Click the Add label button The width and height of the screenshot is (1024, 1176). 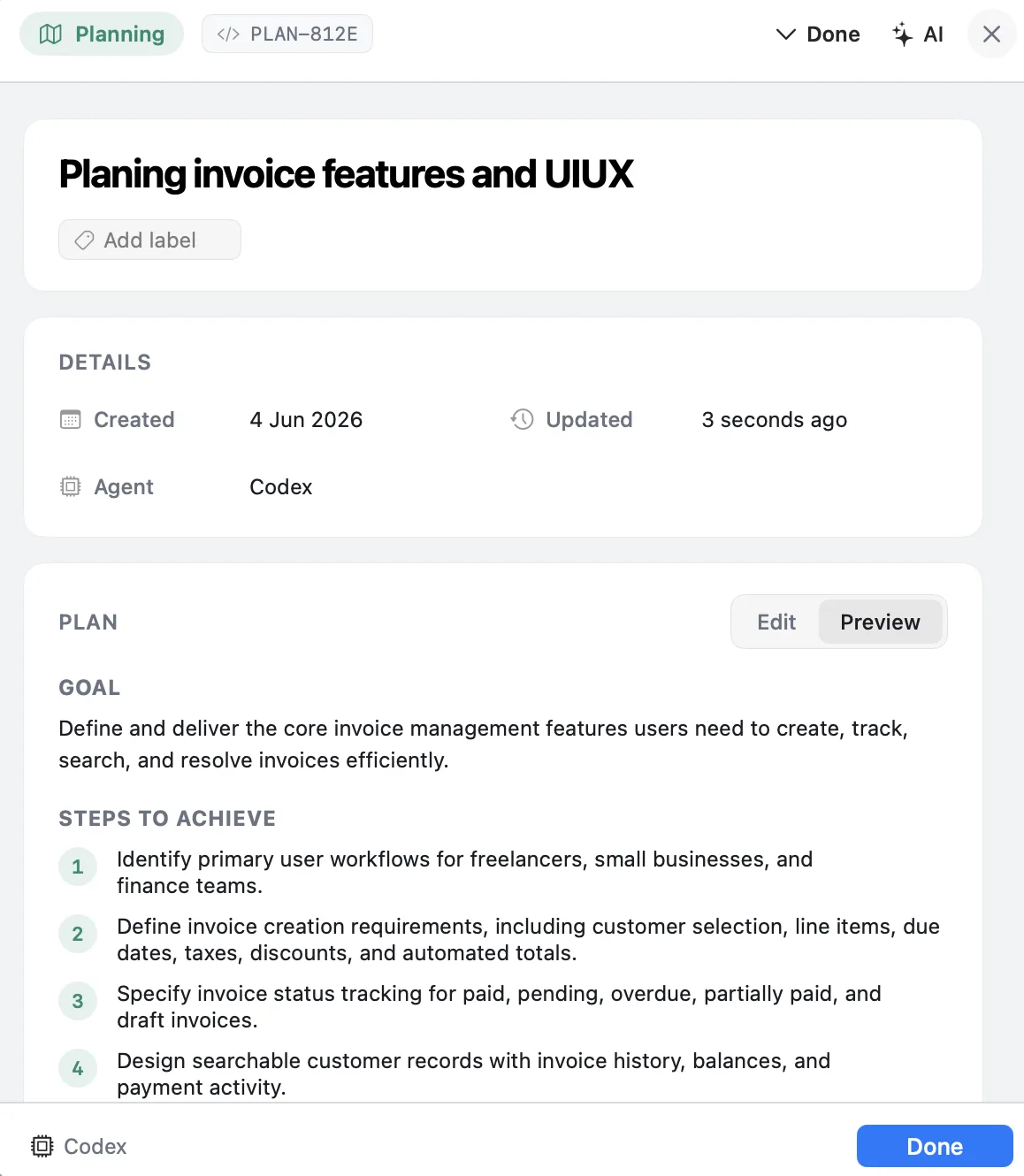[149, 240]
